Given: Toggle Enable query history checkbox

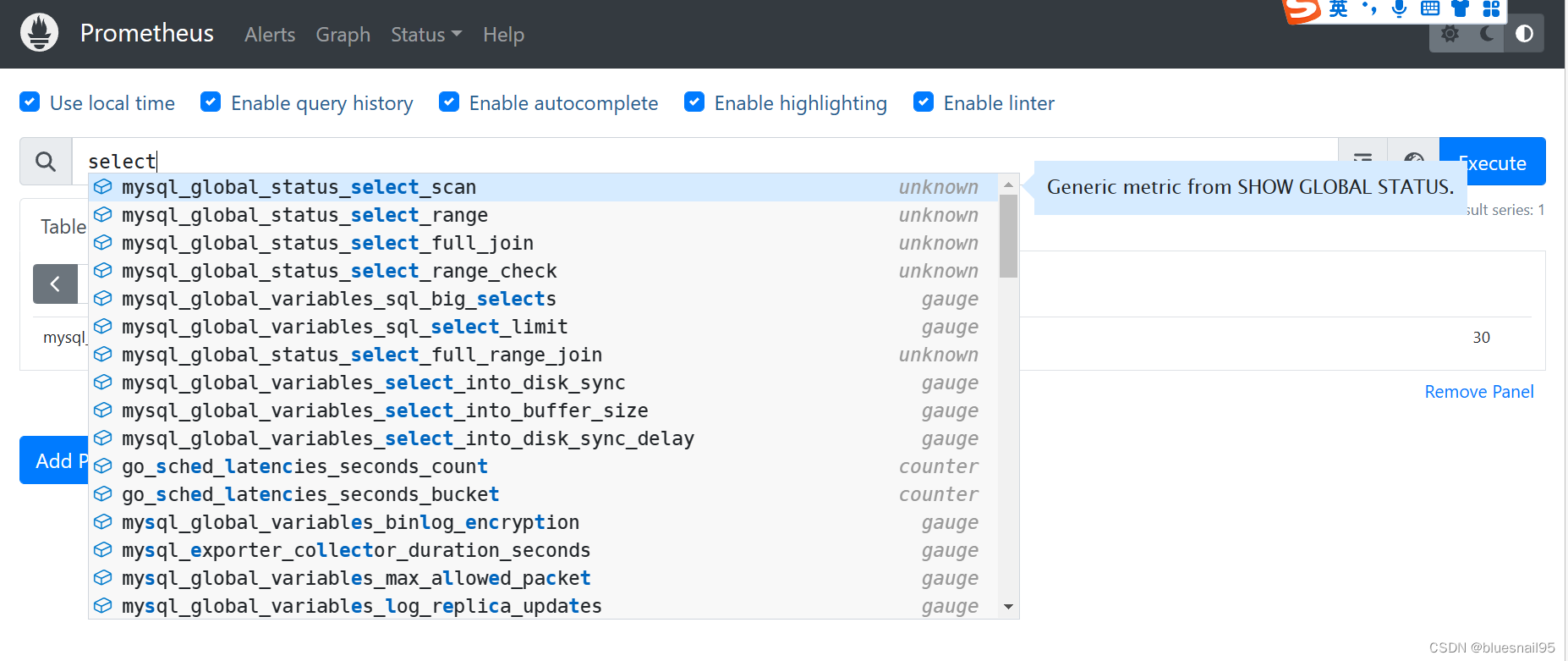Looking at the screenshot, I should tap(211, 102).
